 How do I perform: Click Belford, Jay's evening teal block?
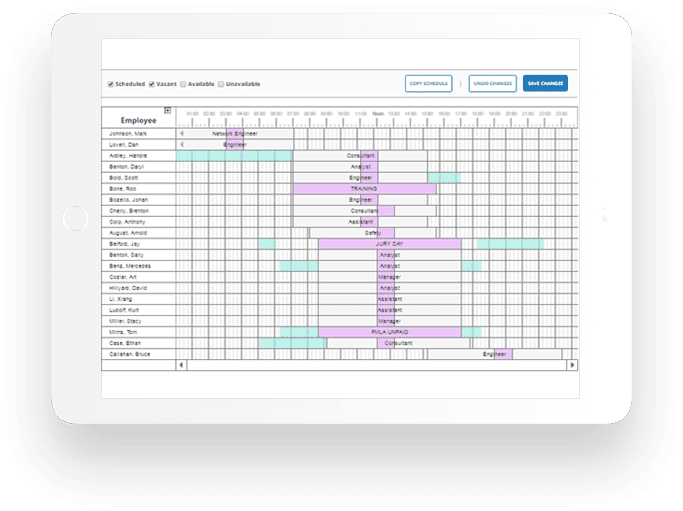click(x=510, y=244)
